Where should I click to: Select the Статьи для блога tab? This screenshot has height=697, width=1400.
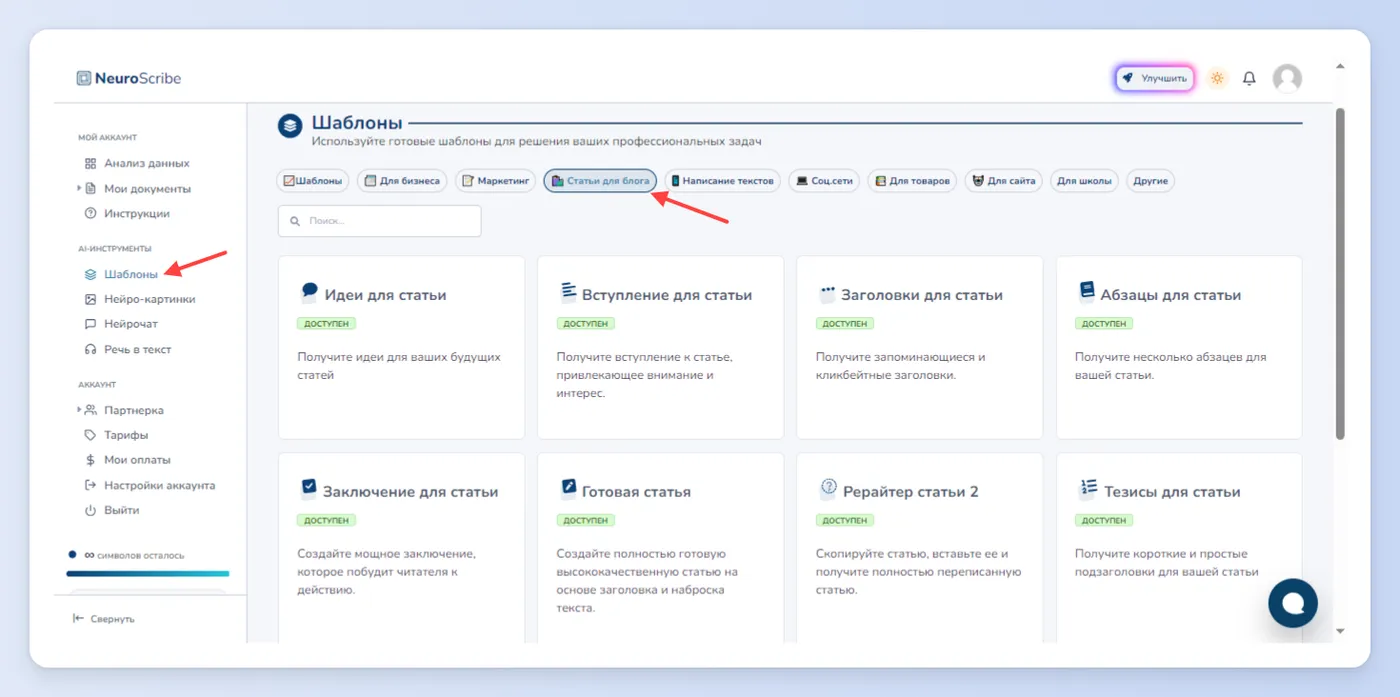[600, 181]
